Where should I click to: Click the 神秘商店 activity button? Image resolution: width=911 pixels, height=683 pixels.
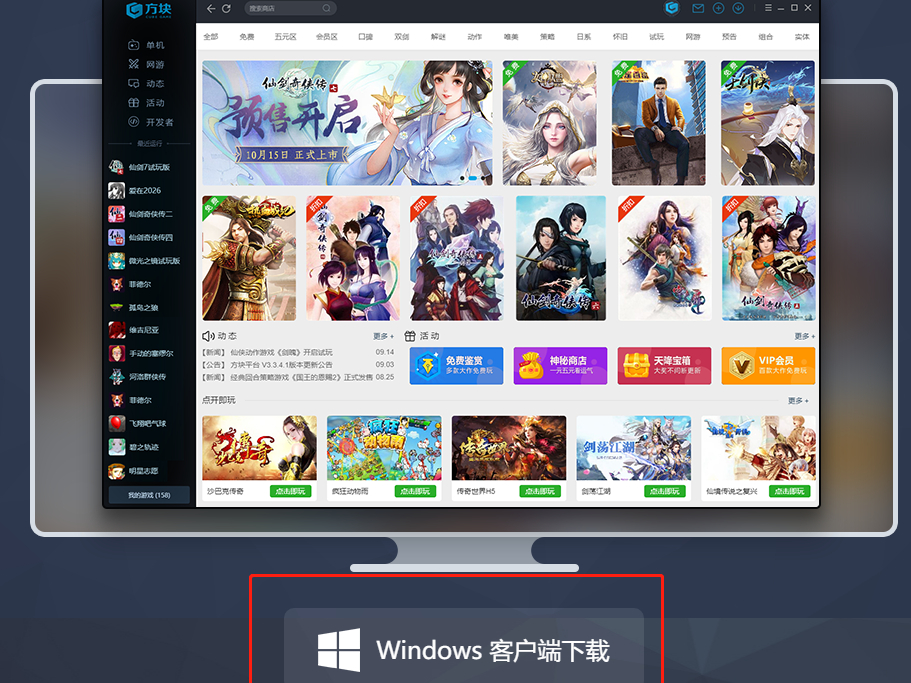[560, 365]
